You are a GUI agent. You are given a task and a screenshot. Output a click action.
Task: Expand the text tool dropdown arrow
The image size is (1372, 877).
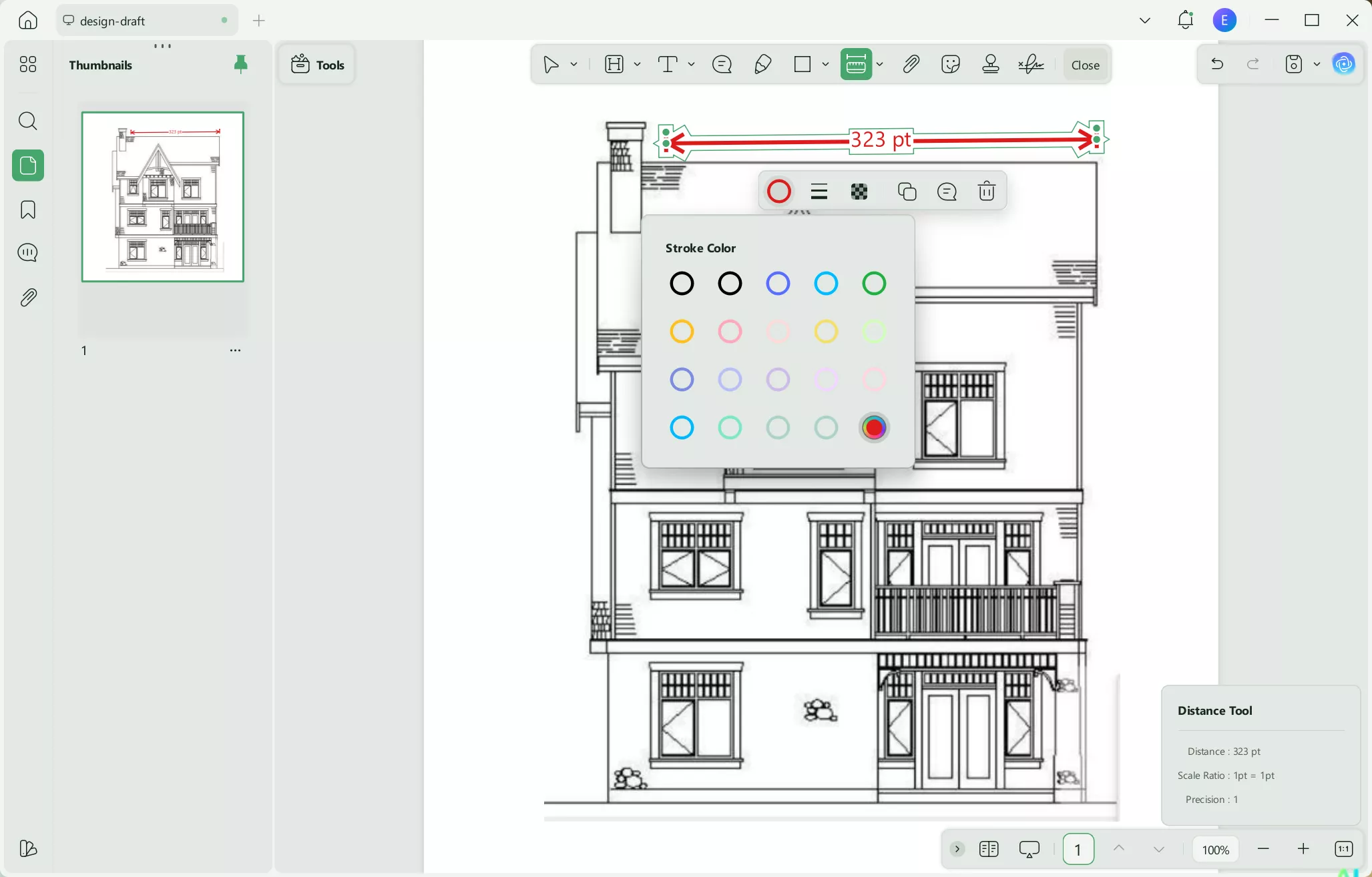pyautogui.click(x=692, y=64)
